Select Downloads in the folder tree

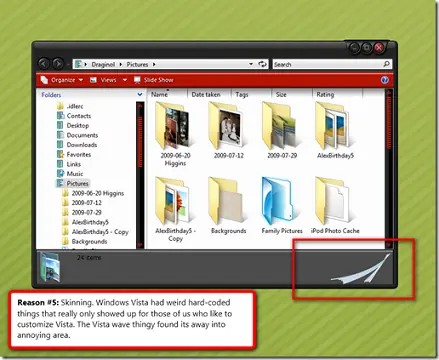pyautogui.click(x=77, y=145)
